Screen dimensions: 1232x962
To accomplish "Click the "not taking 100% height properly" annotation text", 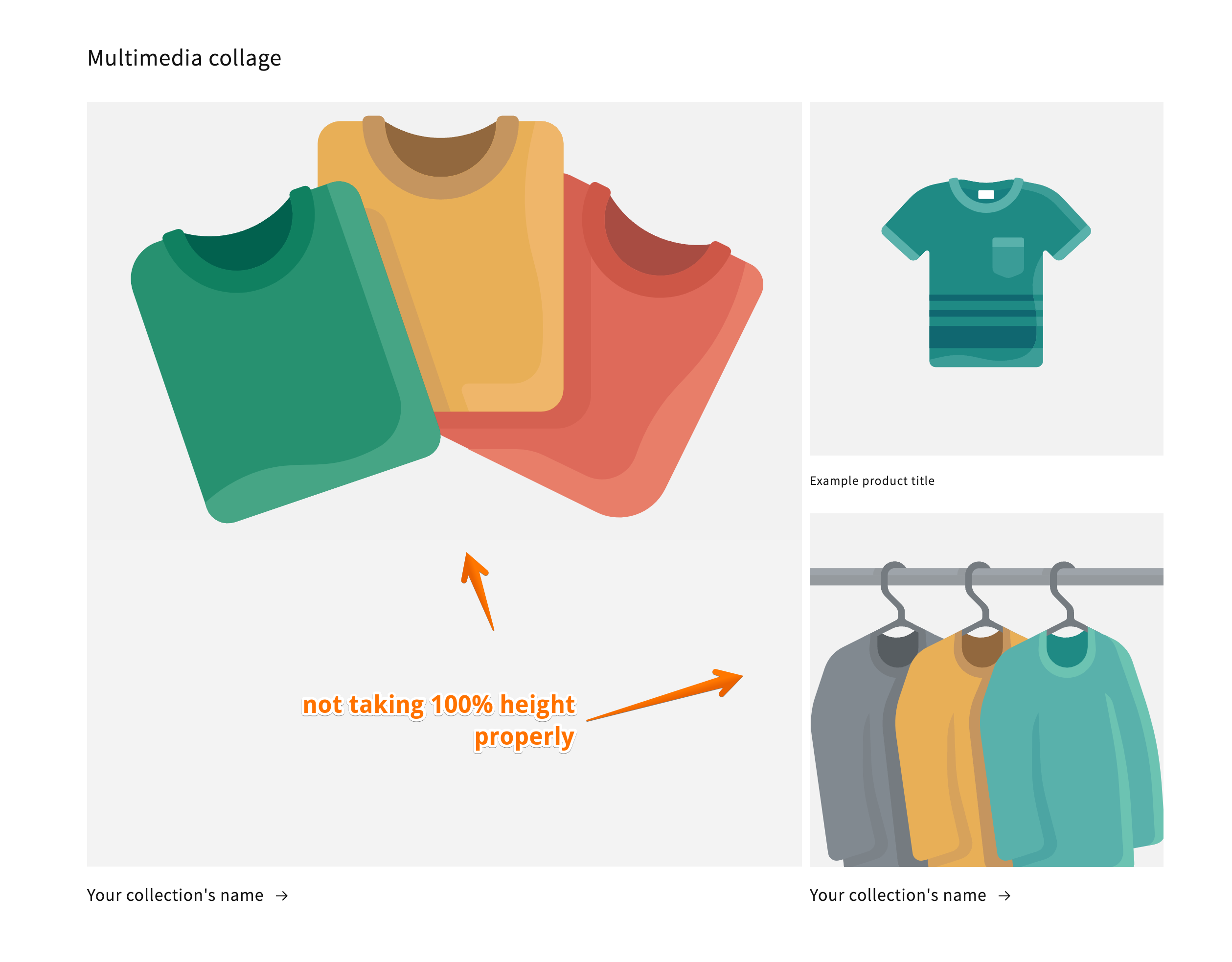I will pos(439,720).
